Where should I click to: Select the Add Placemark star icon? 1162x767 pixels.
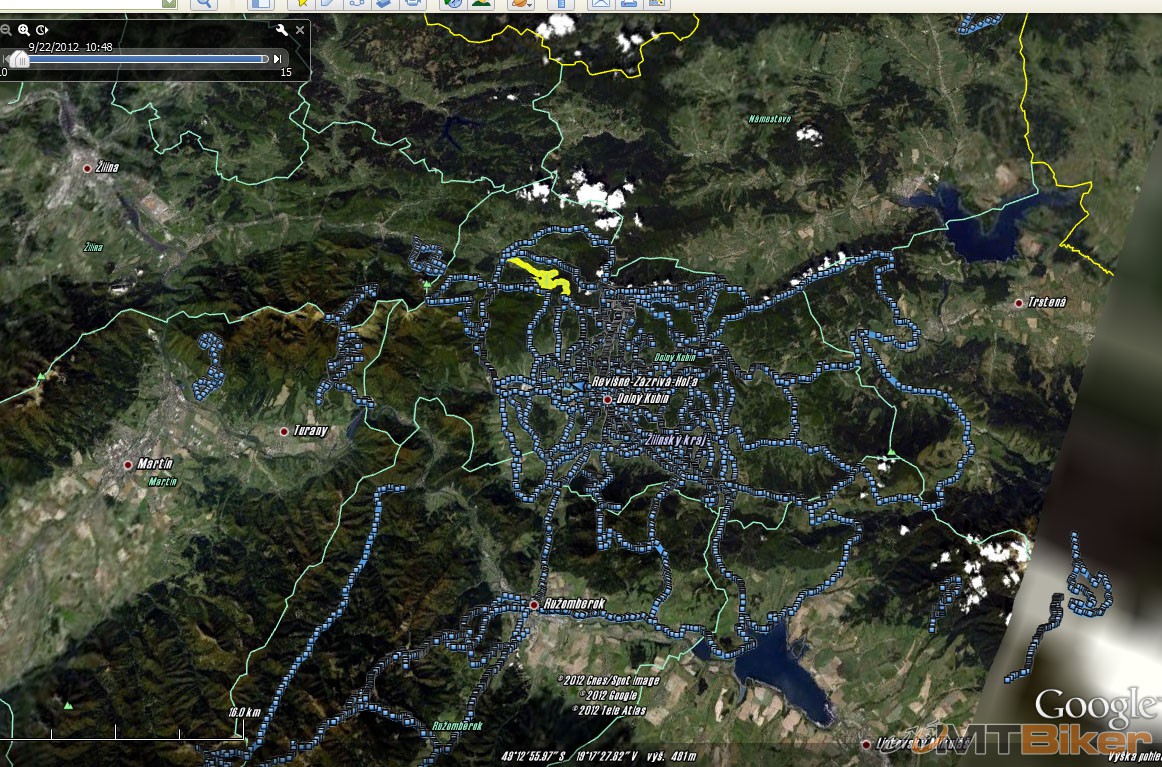(301, 4)
